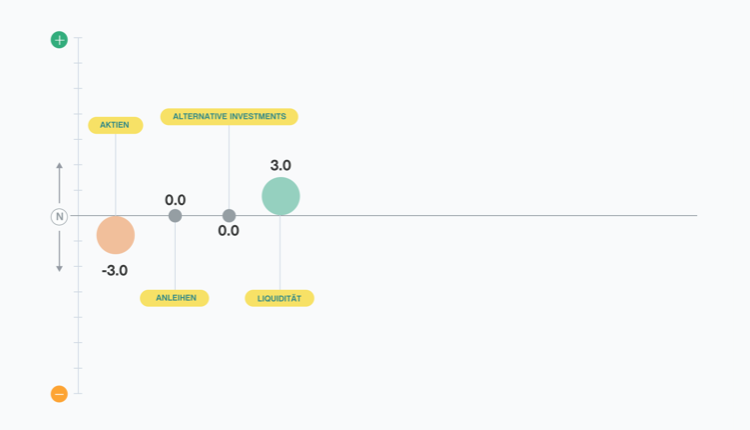
Task: Click the connector line under Aktien label
Action: (116, 175)
